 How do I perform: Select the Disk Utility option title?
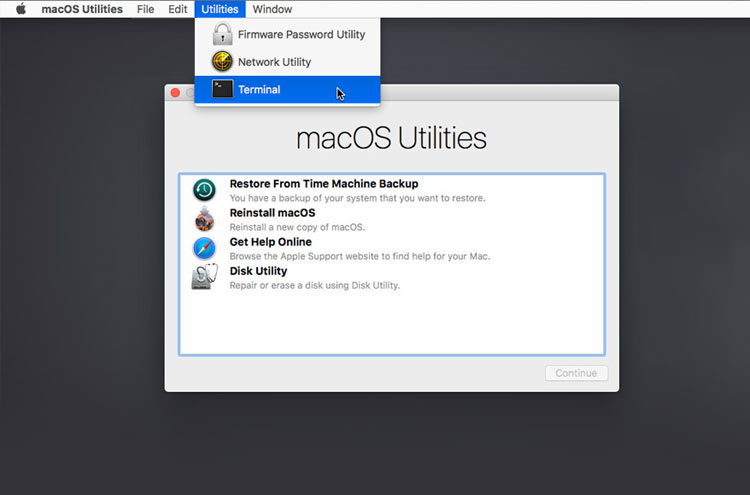tap(258, 271)
